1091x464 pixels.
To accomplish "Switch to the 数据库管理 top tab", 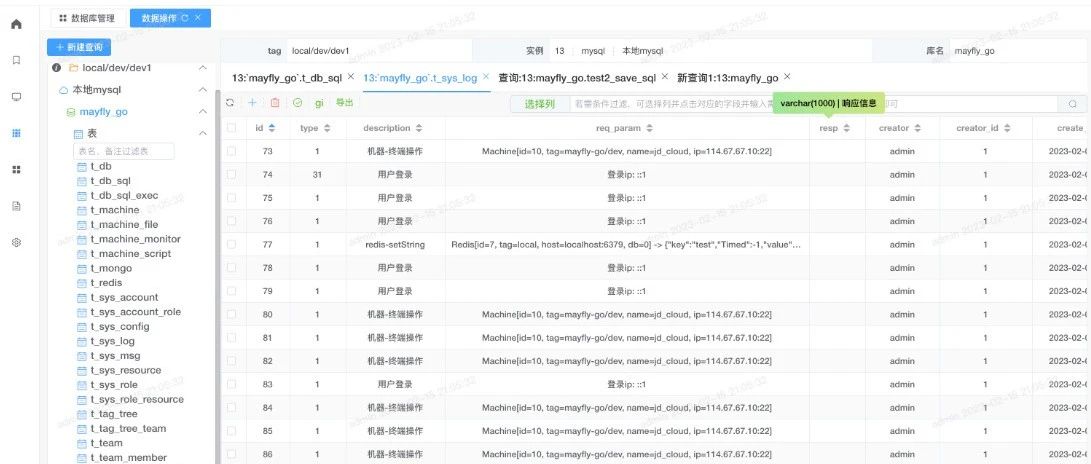I will click(87, 19).
